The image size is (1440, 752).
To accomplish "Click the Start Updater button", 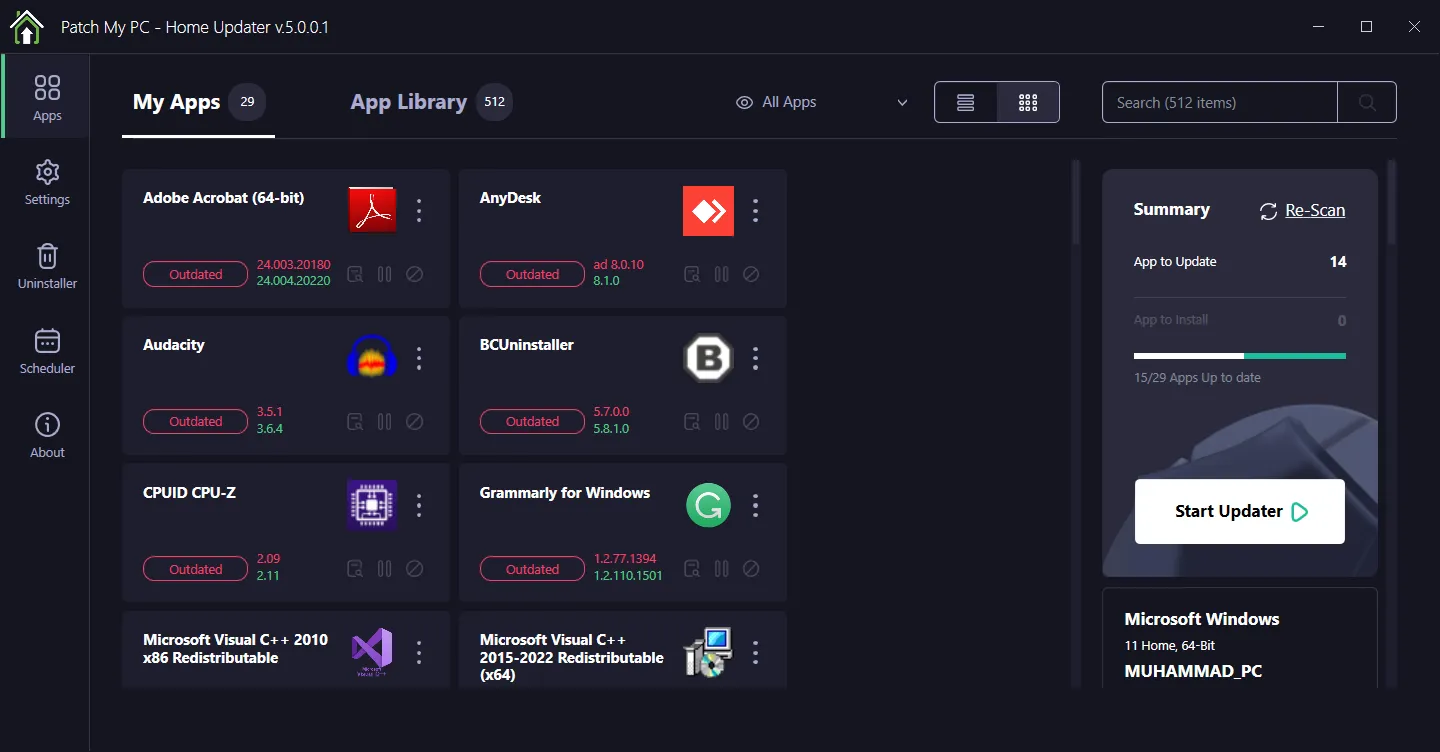I will tap(1240, 511).
